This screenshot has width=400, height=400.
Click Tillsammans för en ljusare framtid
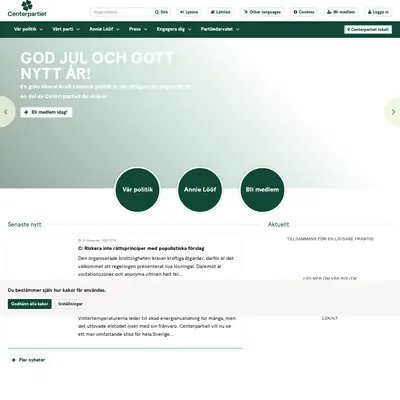(x=330, y=239)
